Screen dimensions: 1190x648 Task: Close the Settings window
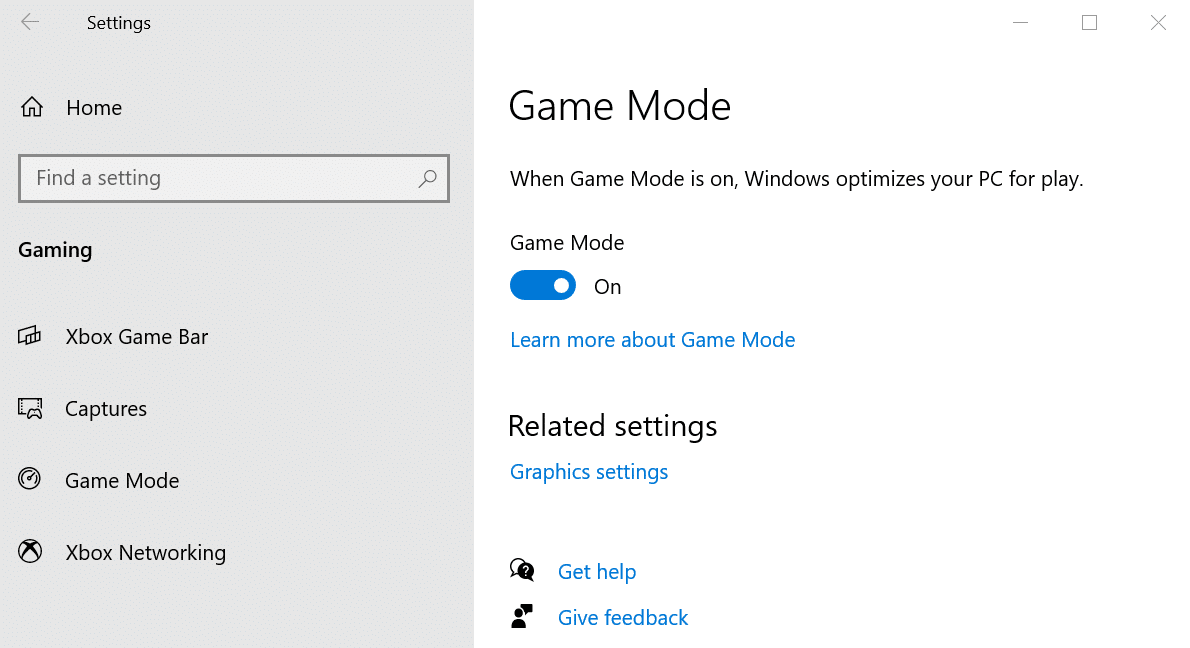coord(1157,23)
